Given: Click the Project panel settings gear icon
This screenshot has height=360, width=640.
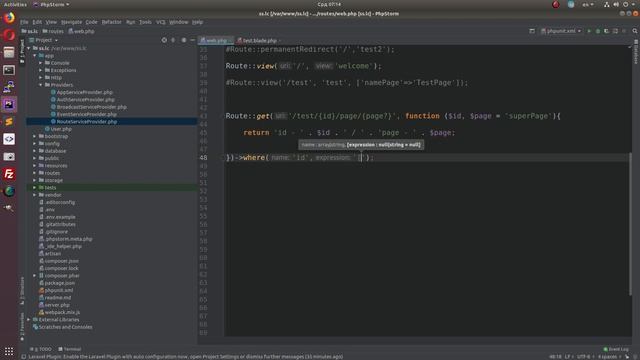Looking at the screenshot, I should point(184,40).
